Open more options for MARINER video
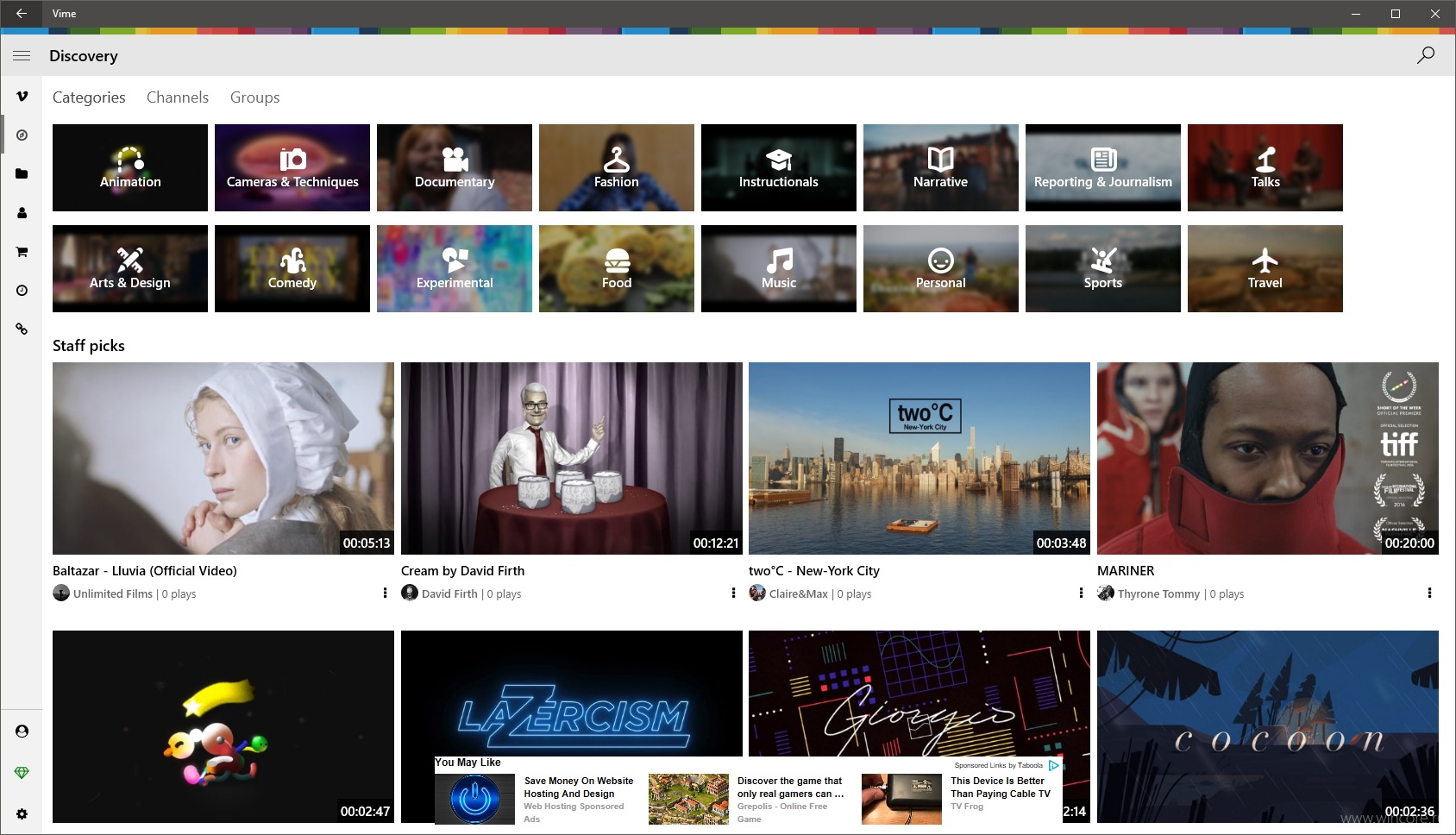Image resolution: width=1456 pixels, height=835 pixels. click(x=1429, y=593)
